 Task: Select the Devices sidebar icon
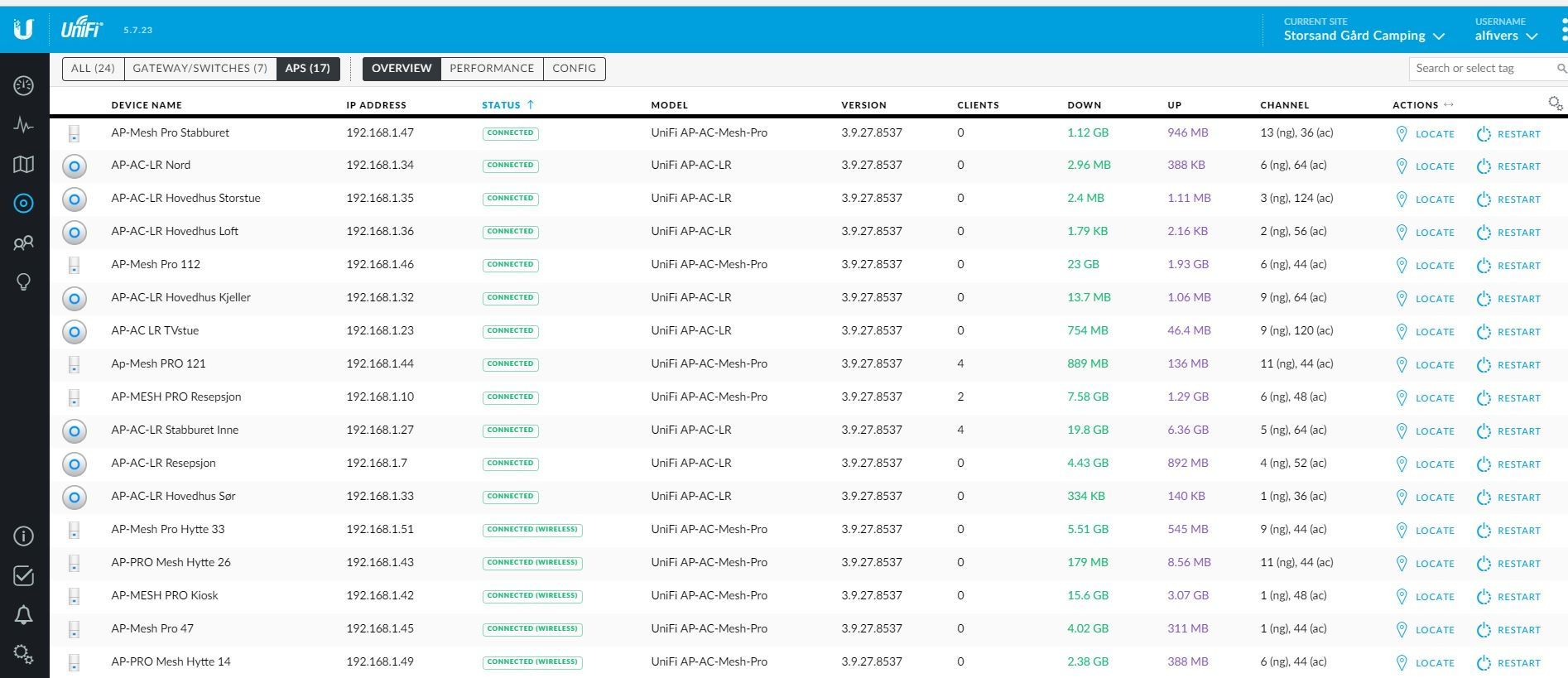[x=23, y=203]
